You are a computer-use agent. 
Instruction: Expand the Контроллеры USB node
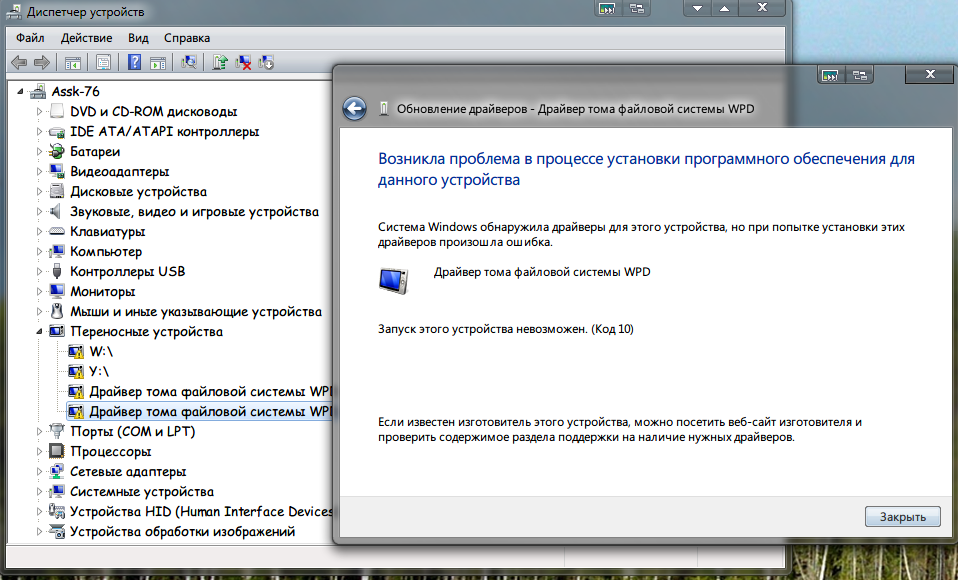pos(40,272)
